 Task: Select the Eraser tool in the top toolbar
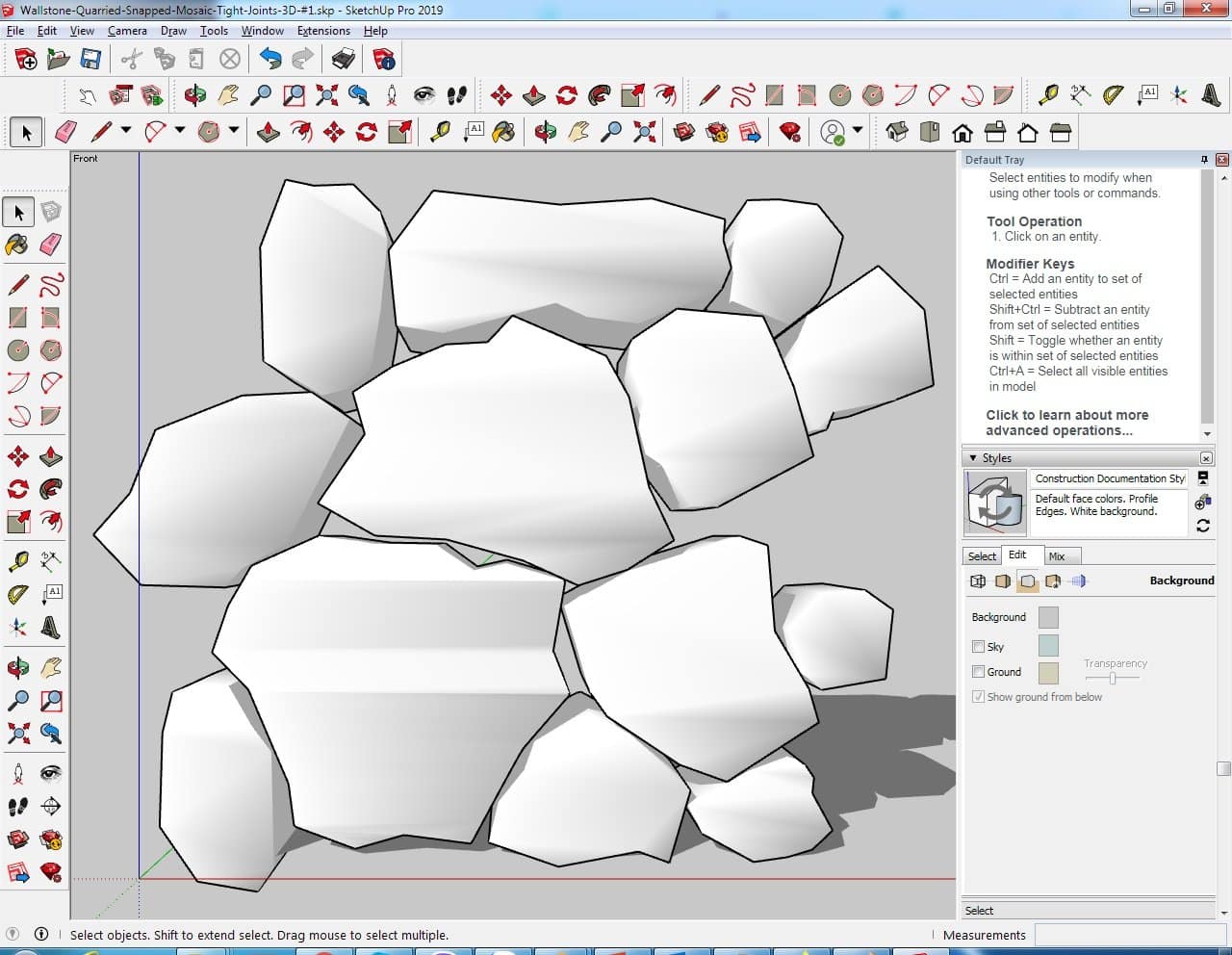click(x=66, y=132)
